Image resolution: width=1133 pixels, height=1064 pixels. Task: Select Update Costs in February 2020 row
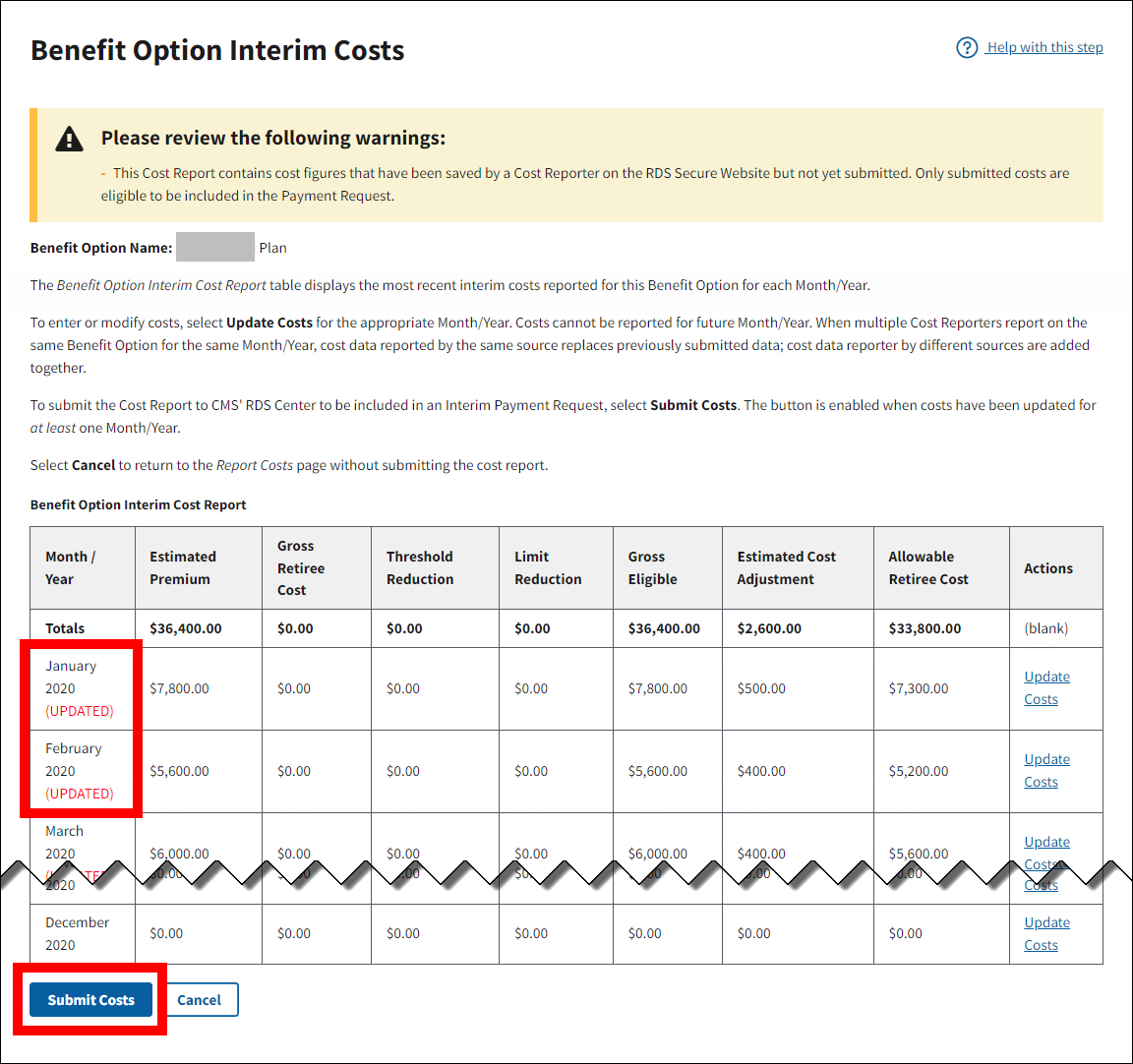pyautogui.click(x=1046, y=770)
